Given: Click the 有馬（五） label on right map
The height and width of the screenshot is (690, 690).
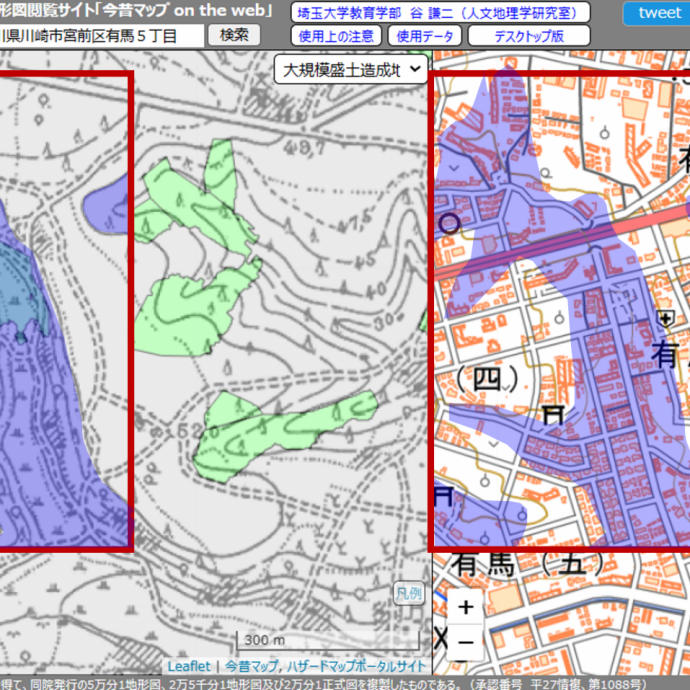Looking at the screenshot, I should (527, 563).
